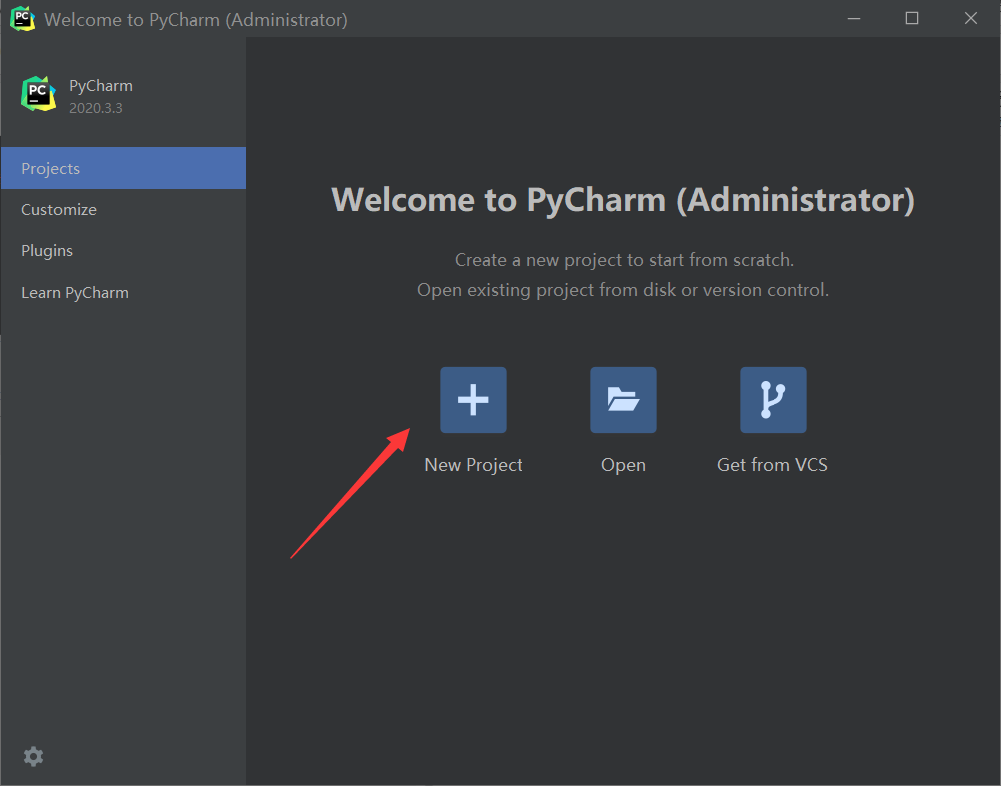This screenshot has height=786, width=1001.
Task: Click the Get from VCS branch icon
Action: click(x=773, y=400)
